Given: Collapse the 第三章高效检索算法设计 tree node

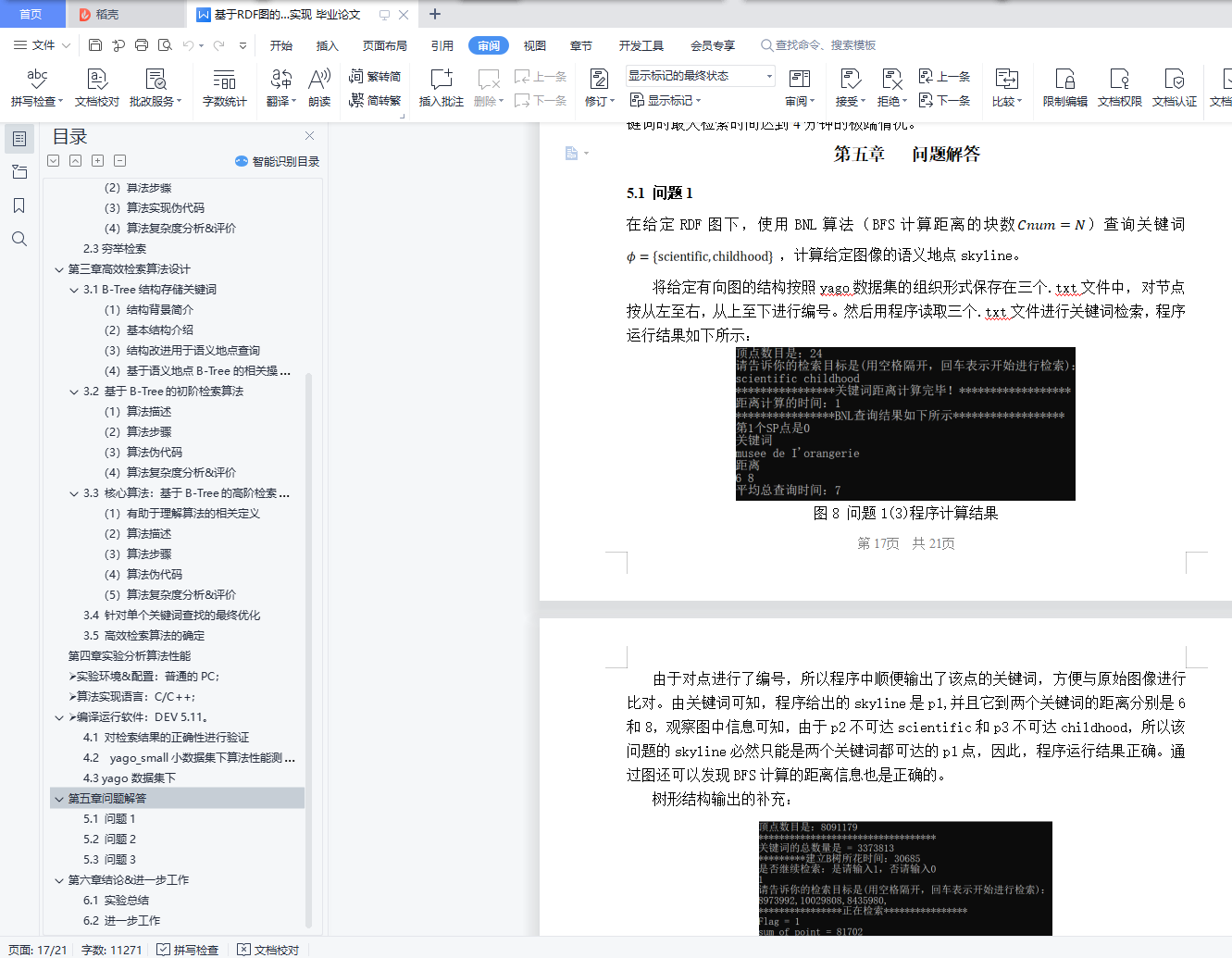Looking at the screenshot, I should click(x=59, y=269).
